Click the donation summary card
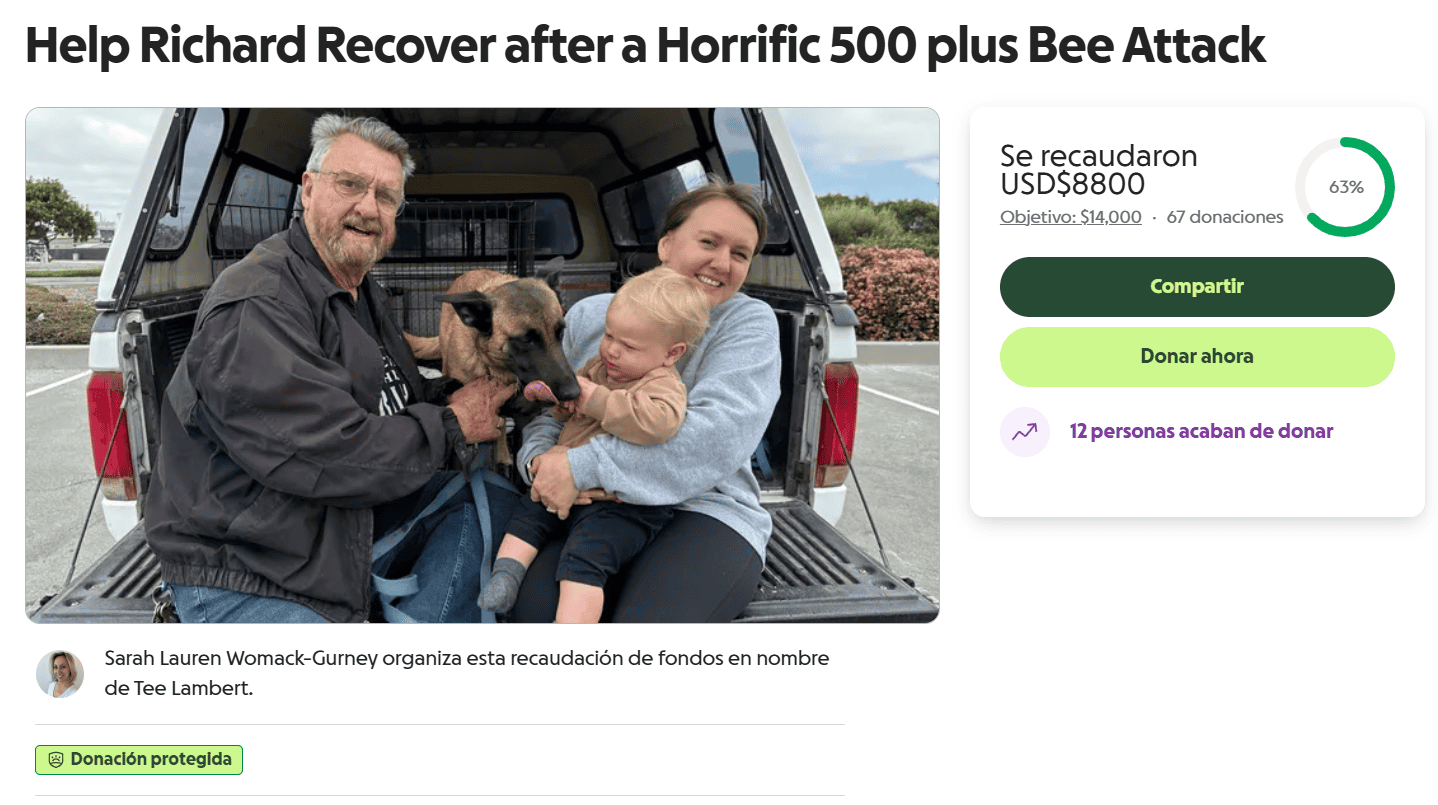This screenshot has height=805, width=1438. pyautogui.click(x=1197, y=312)
